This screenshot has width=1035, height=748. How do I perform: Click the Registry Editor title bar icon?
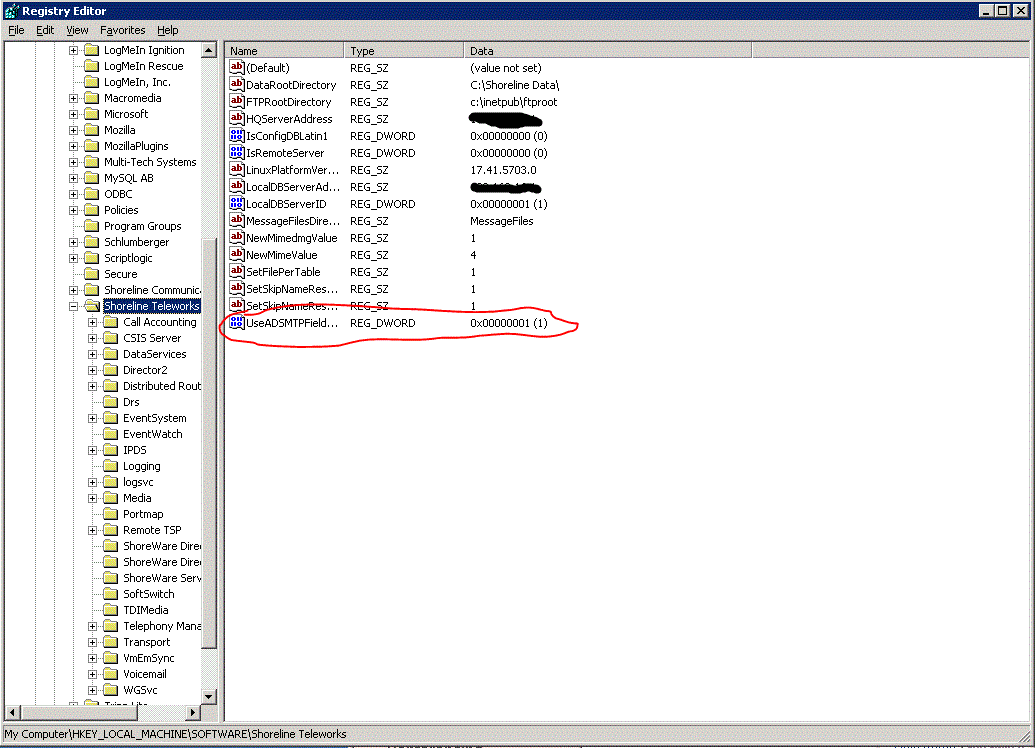tap(11, 11)
